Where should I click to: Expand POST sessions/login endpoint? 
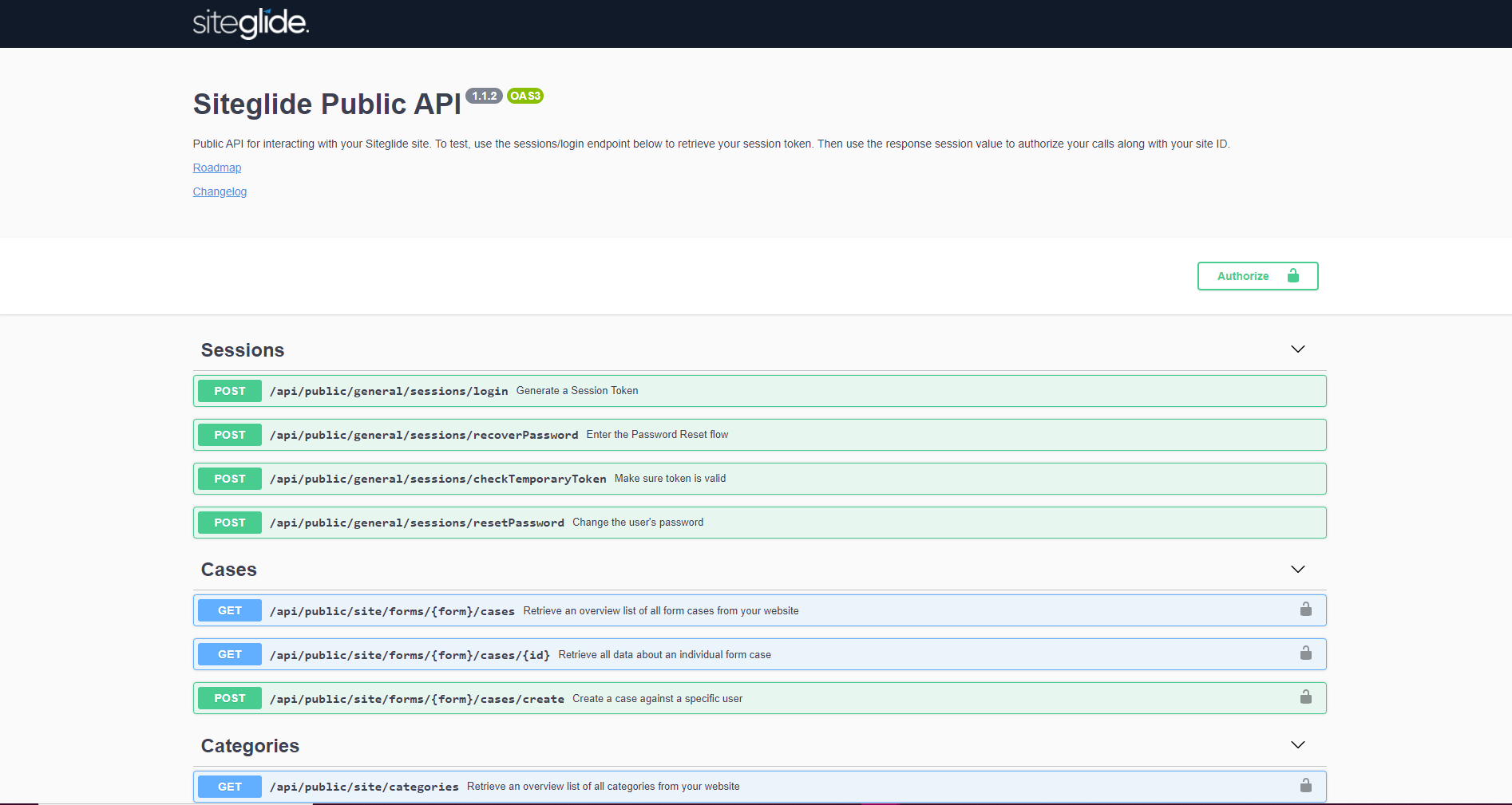click(759, 391)
